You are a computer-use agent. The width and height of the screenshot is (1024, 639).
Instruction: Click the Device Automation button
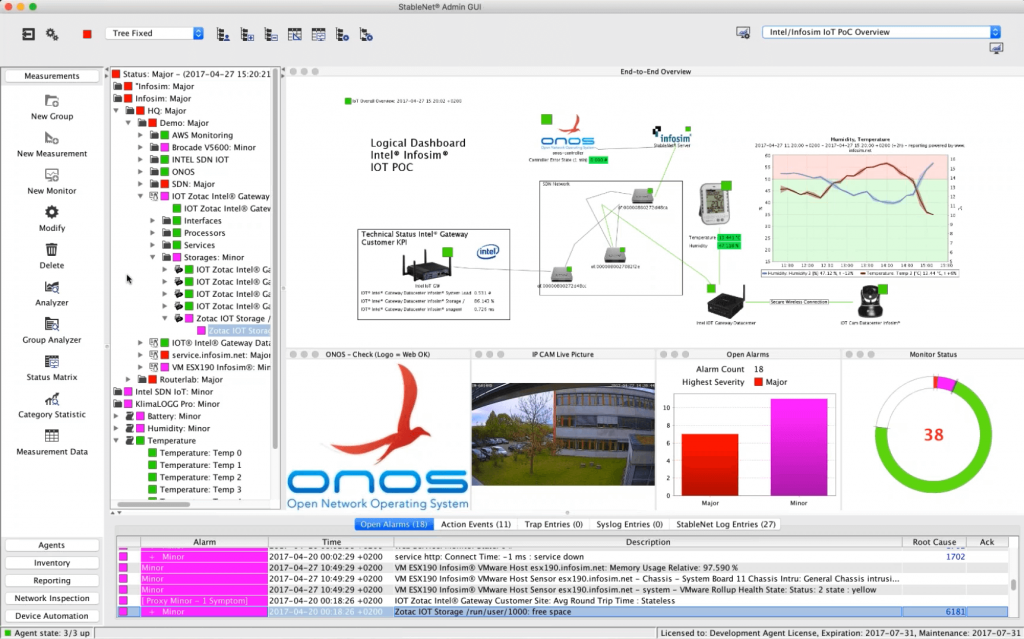click(x=52, y=616)
